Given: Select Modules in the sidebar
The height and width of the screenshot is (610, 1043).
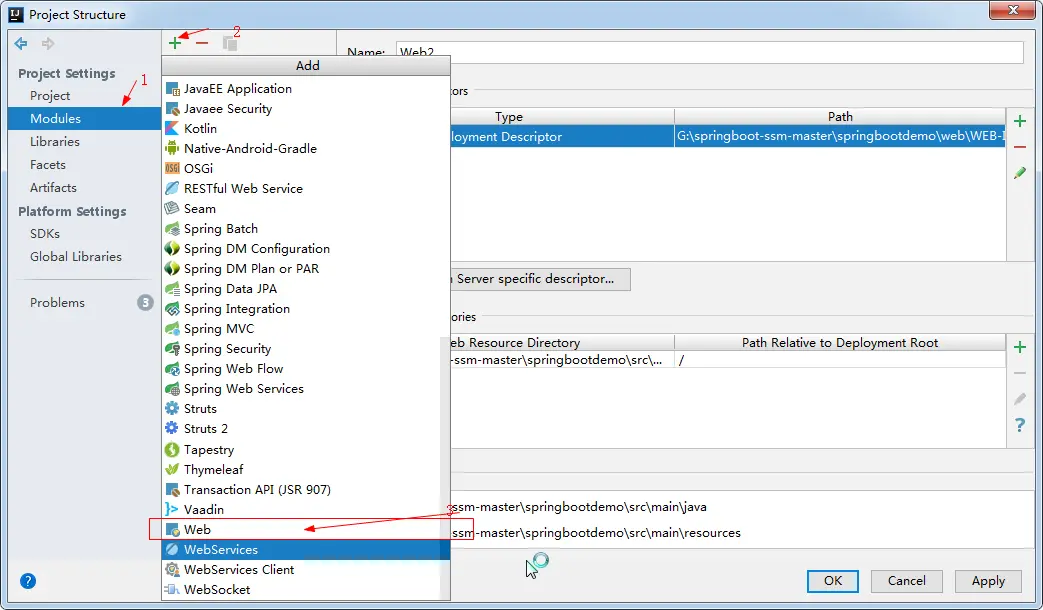Looking at the screenshot, I should point(84,118).
